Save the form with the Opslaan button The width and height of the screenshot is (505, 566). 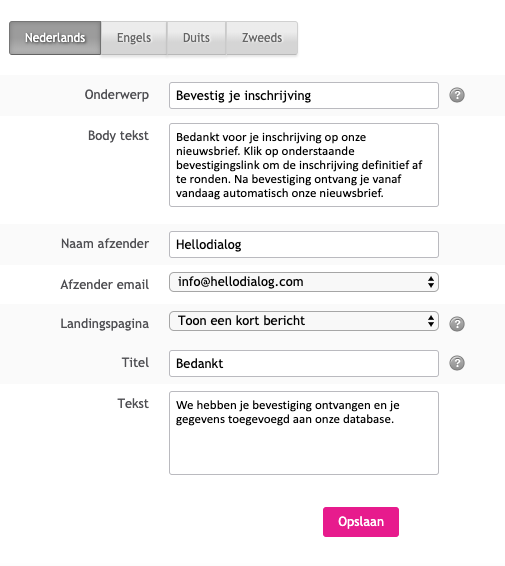point(361,522)
